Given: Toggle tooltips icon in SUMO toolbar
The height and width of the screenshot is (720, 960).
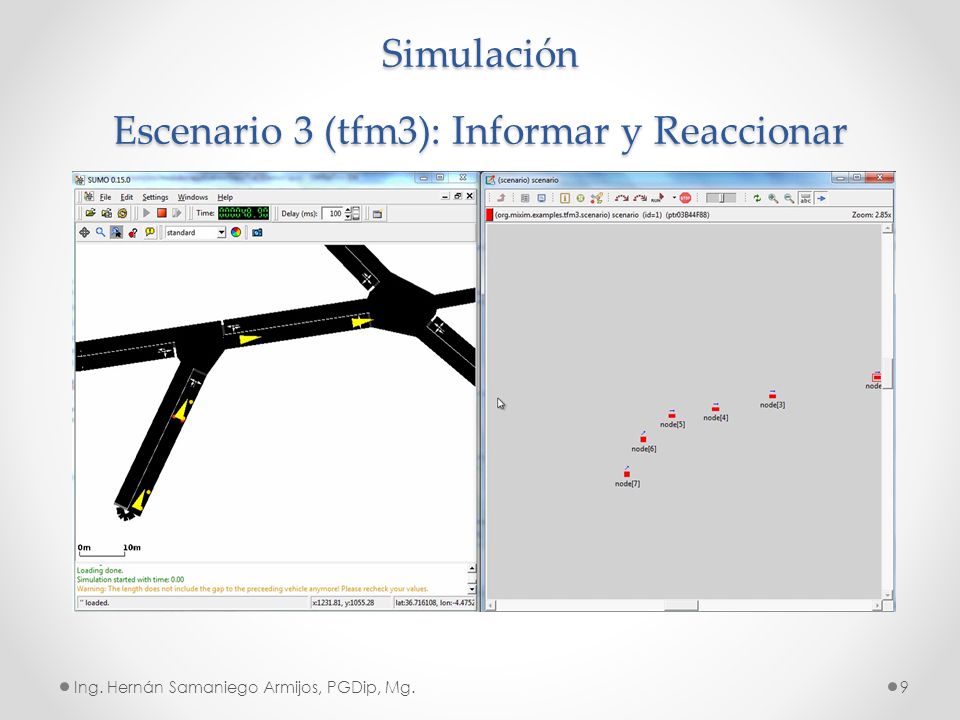Looking at the screenshot, I should pyautogui.click(x=149, y=233).
